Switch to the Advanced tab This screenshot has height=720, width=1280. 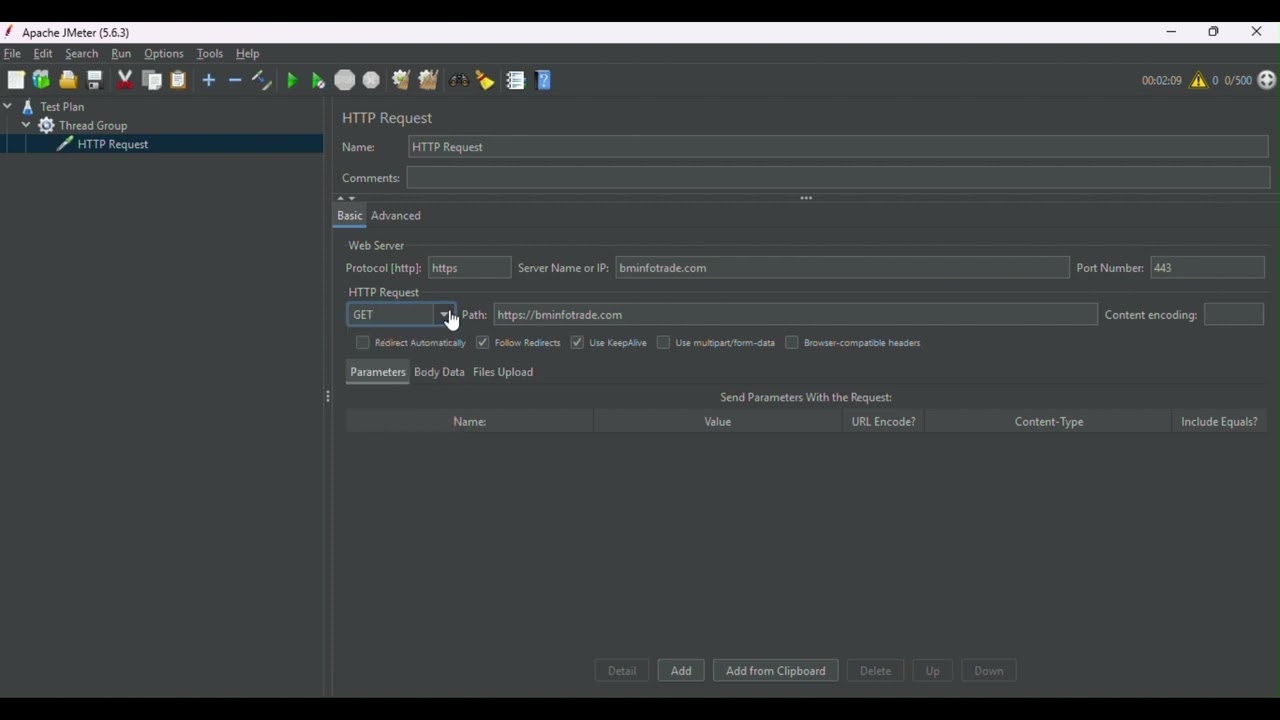tap(396, 216)
